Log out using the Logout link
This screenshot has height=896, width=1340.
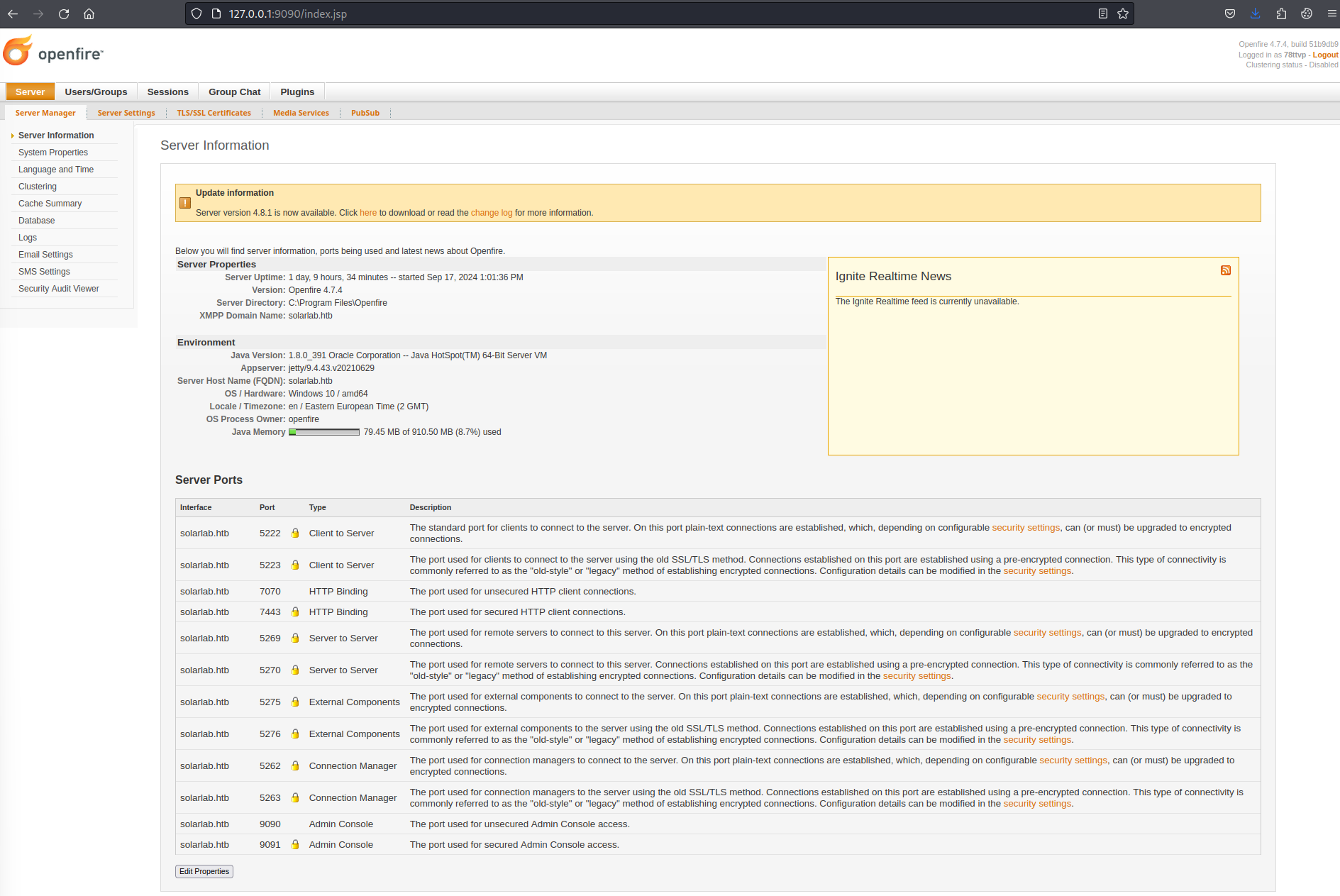click(x=1325, y=55)
